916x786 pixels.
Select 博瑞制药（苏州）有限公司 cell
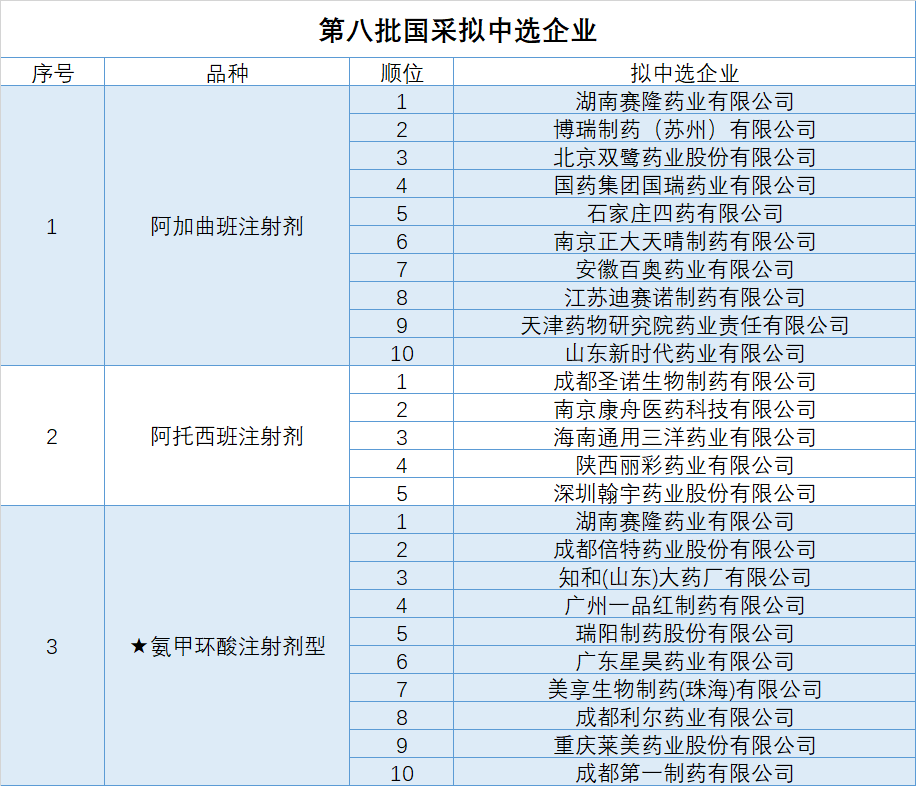[x=684, y=129]
